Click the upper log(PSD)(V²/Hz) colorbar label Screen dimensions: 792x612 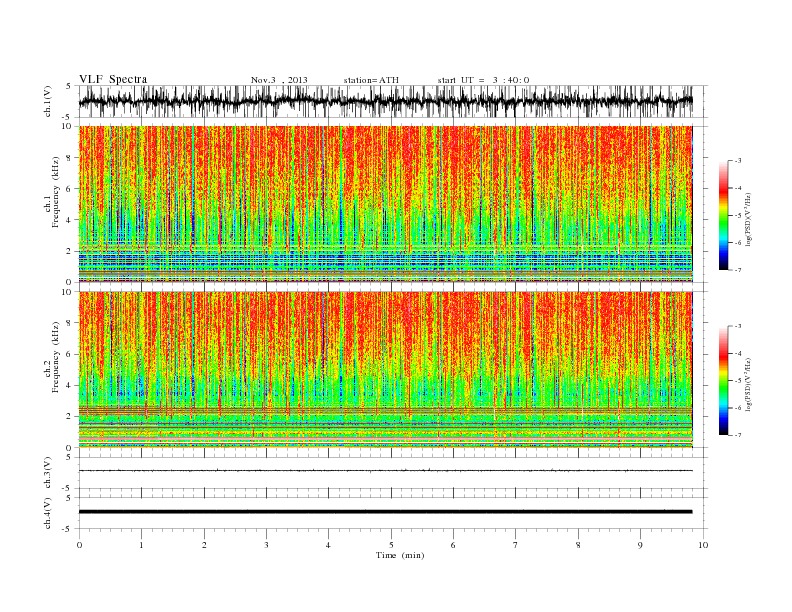pyautogui.click(x=749, y=218)
